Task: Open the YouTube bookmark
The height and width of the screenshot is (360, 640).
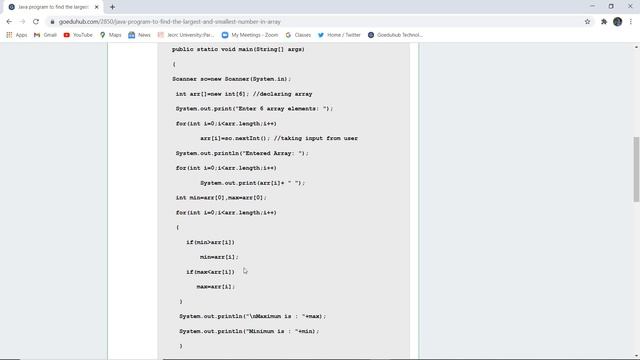Action: pyautogui.click(x=78, y=35)
